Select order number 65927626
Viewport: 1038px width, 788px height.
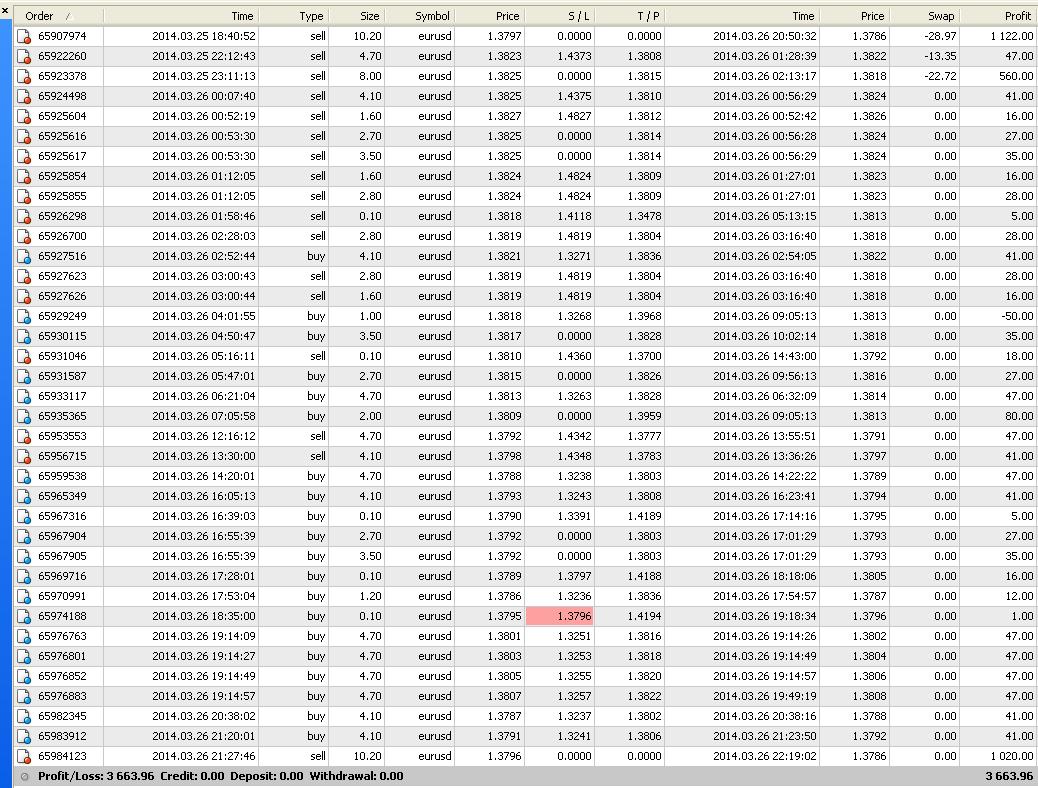(x=62, y=296)
